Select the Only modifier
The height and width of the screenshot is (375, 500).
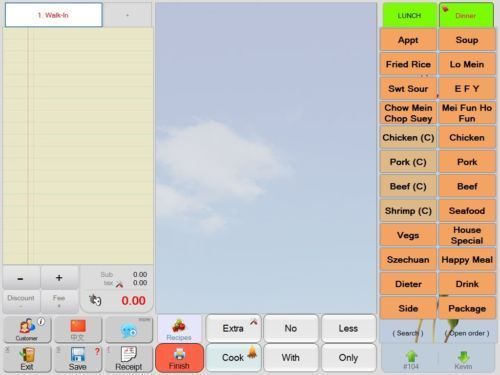pyautogui.click(x=349, y=358)
